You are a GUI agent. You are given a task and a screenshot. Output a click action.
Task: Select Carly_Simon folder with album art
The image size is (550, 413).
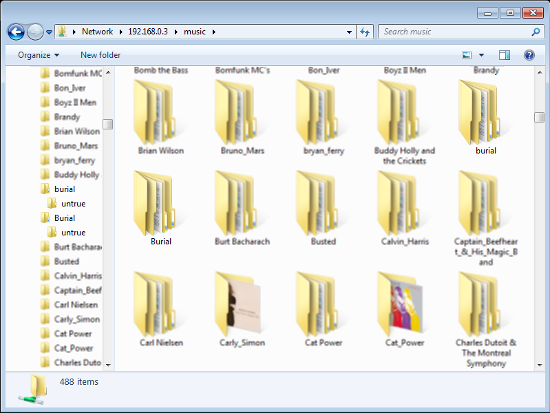(x=238, y=304)
